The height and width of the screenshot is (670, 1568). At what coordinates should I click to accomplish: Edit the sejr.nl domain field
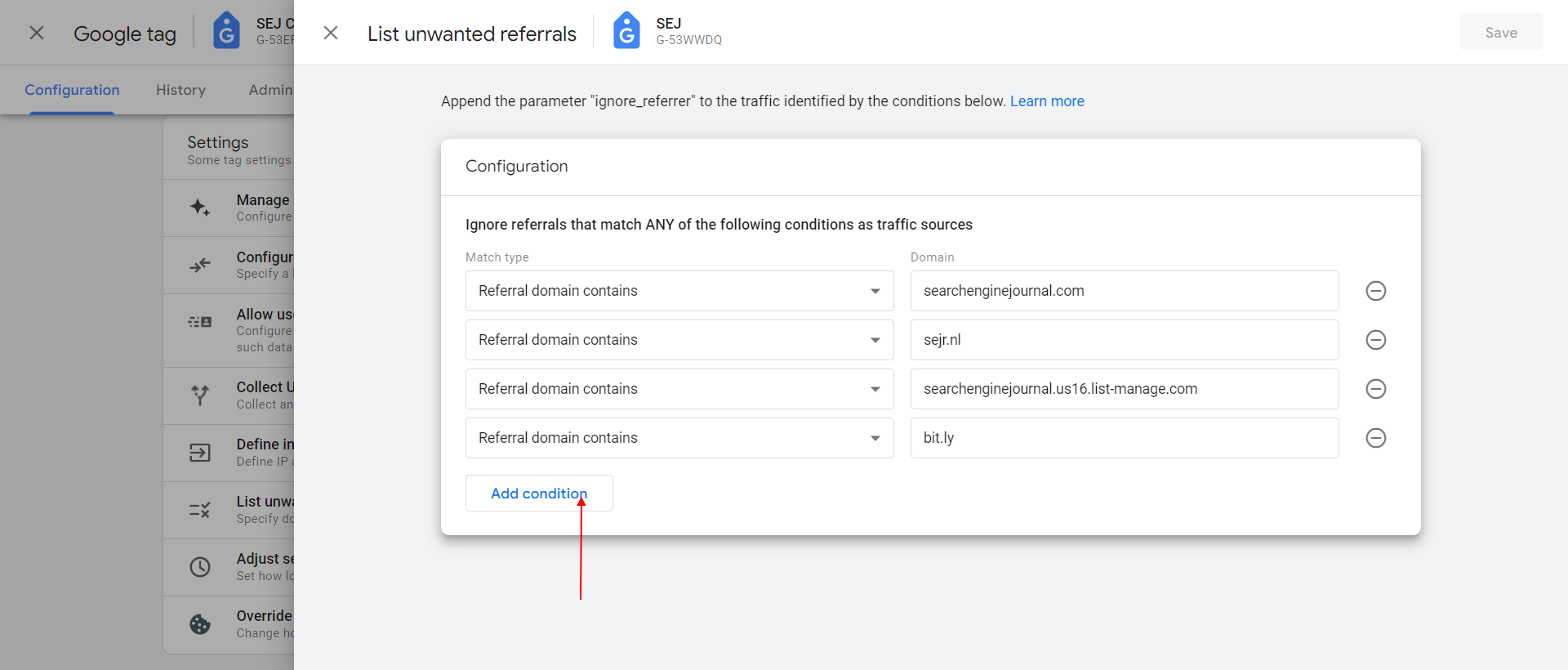coord(1125,340)
